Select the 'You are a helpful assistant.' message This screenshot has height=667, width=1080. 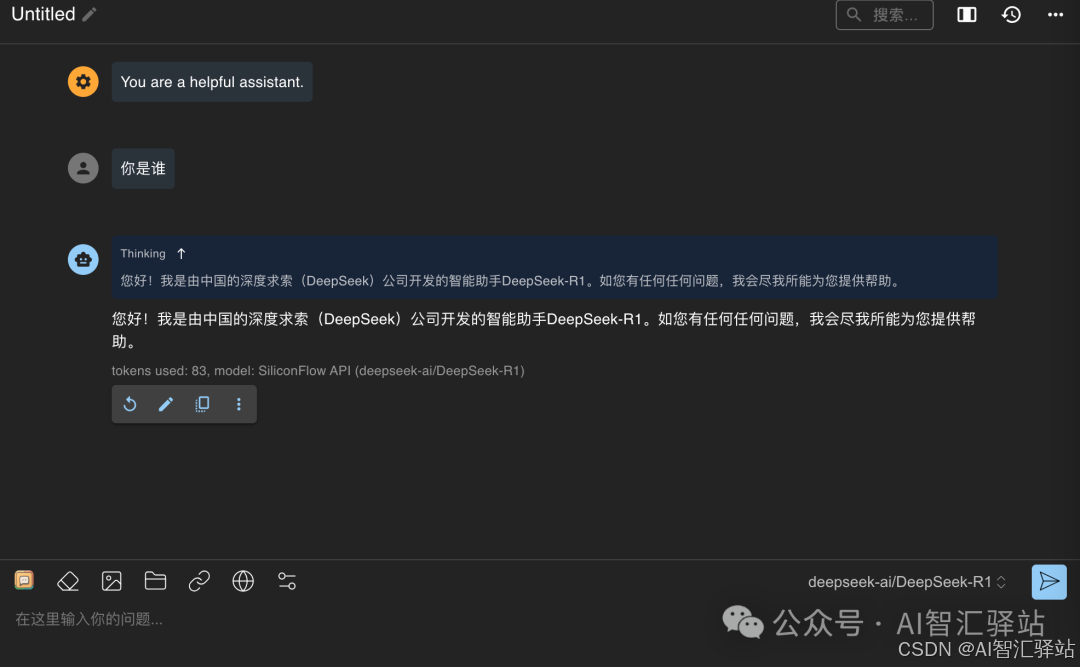pyautogui.click(x=212, y=82)
